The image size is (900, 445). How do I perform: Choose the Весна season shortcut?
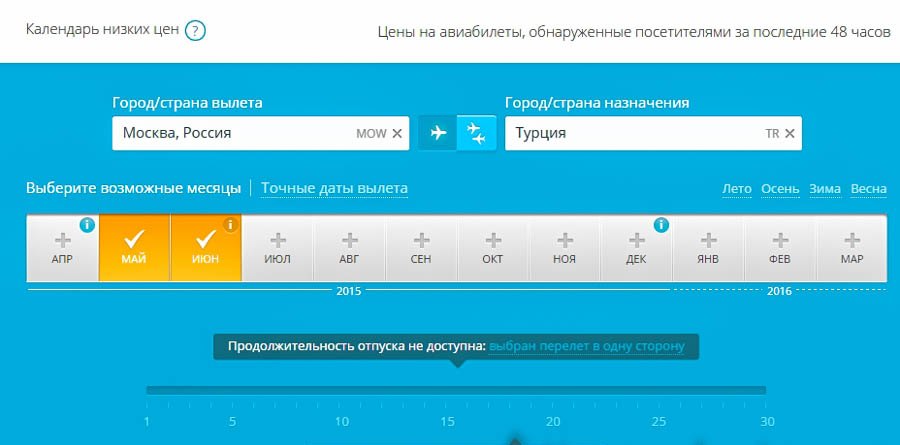pyautogui.click(x=868, y=189)
